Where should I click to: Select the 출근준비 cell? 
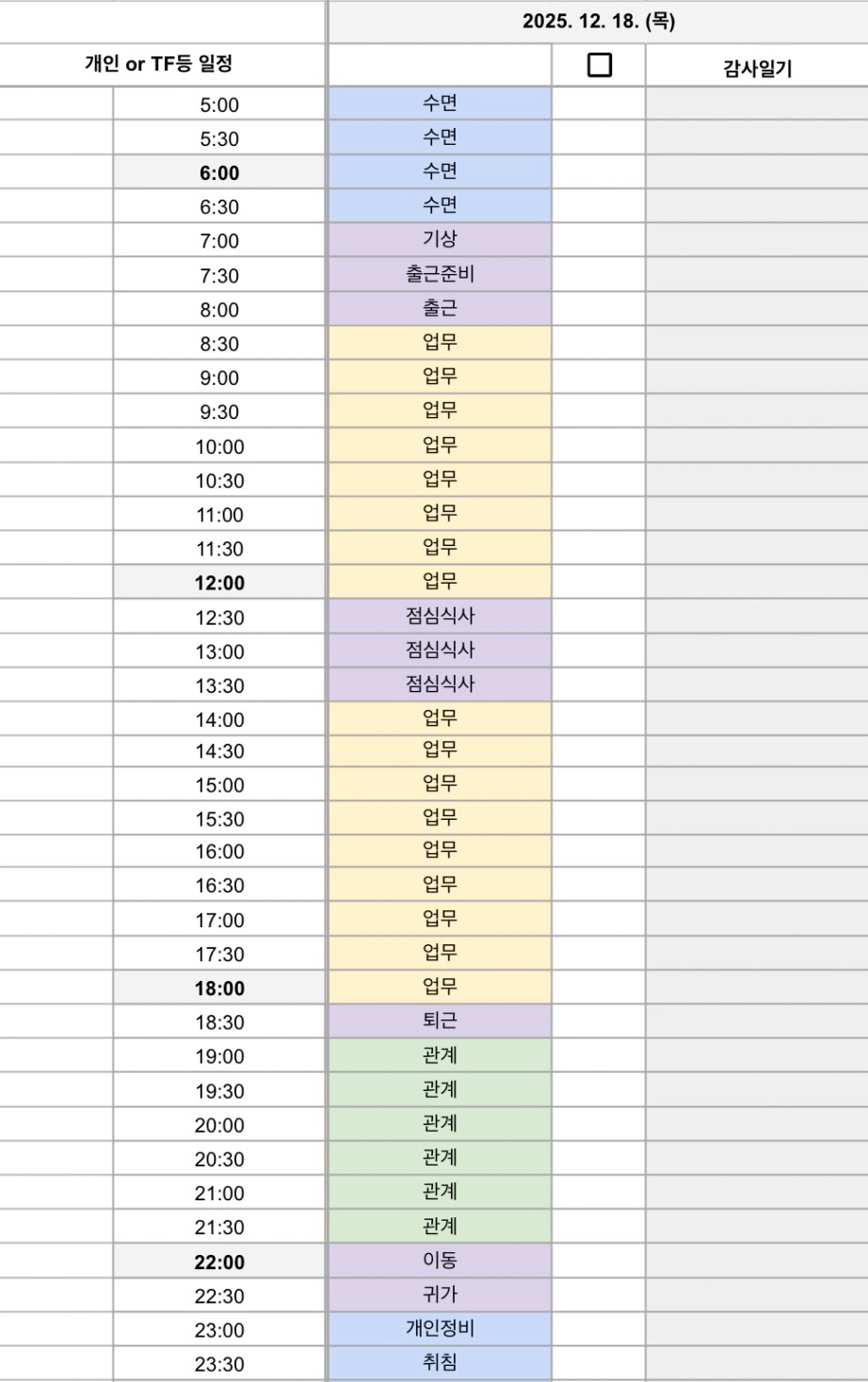440,274
